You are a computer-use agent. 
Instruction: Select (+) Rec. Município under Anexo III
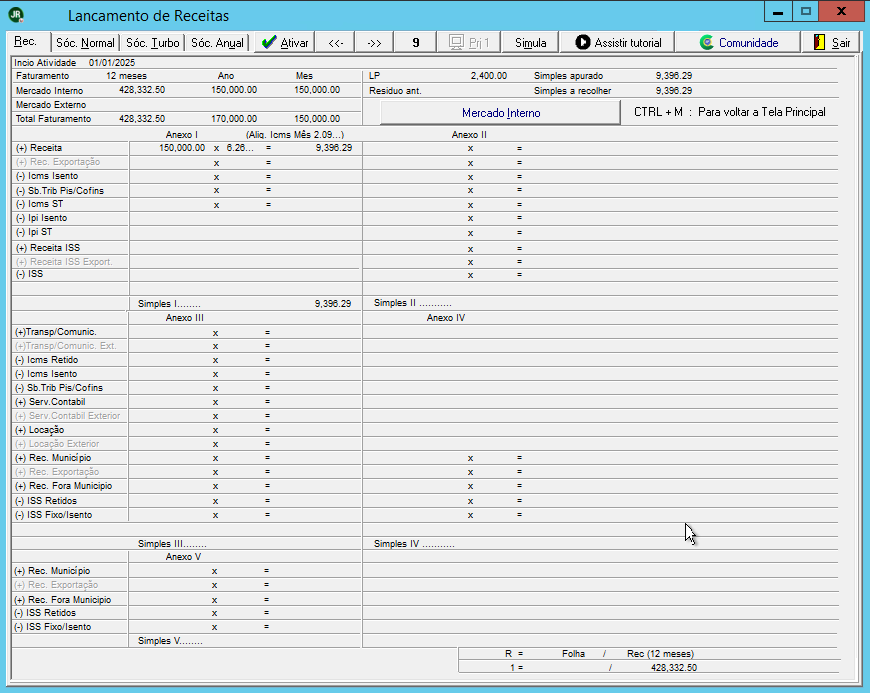[53, 458]
